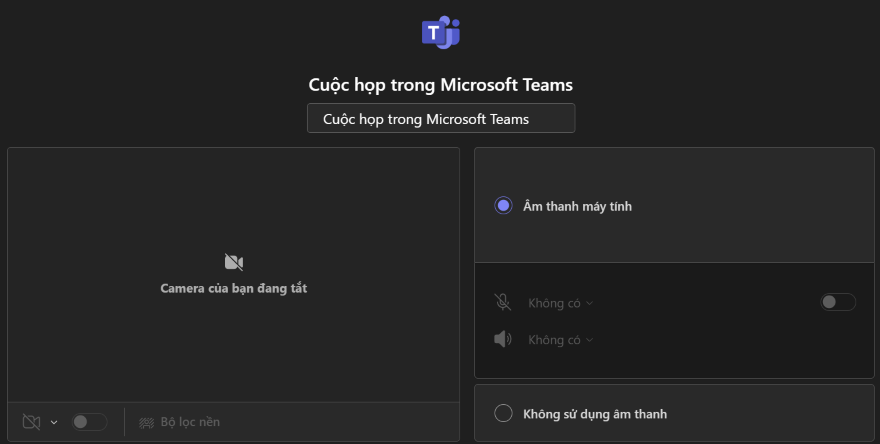The height and width of the screenshot is (444, 880).
Task: Select "Âm thanh máy tính" radio button
Action: coord(503,206)
